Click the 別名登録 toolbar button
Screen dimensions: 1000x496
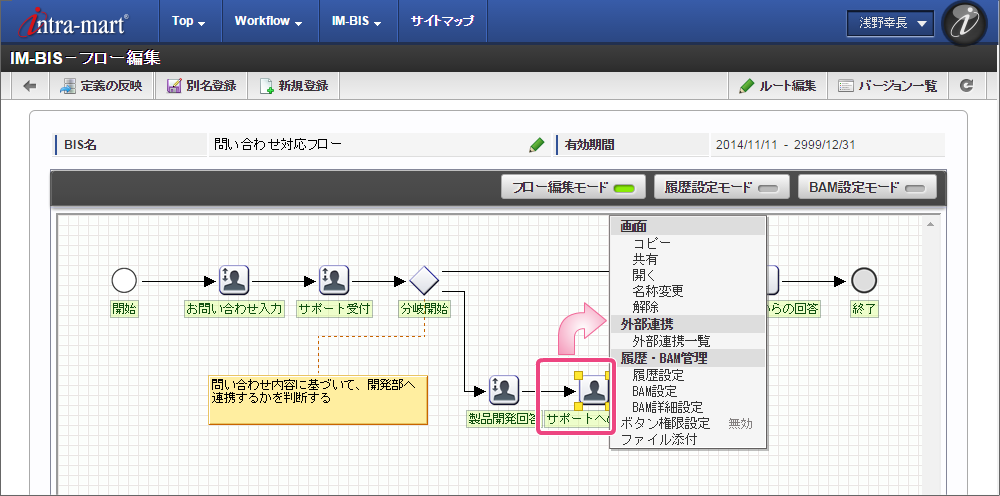pyautogui.click(x=202, y=85)
